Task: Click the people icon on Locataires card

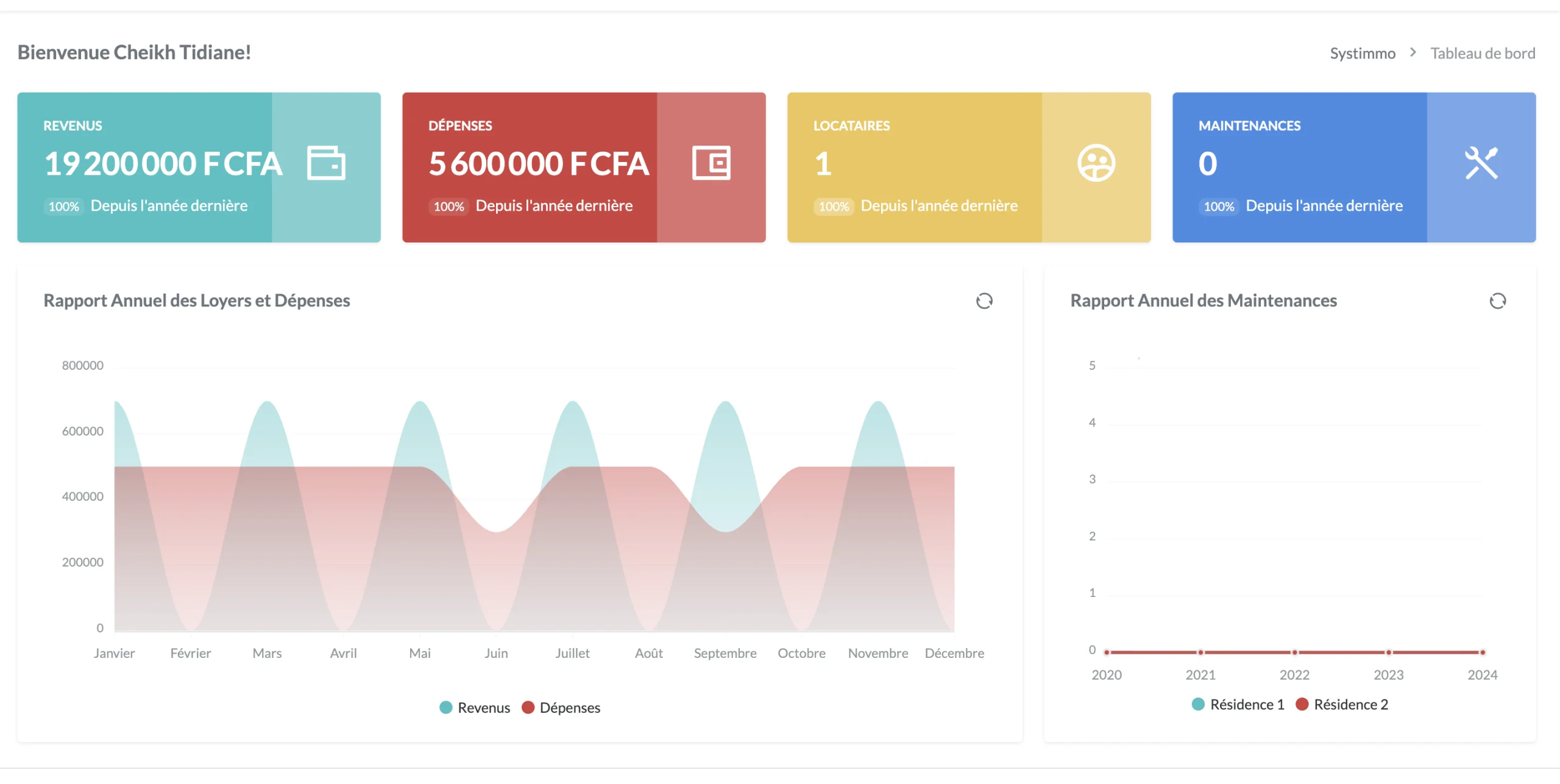Action: pyautogui.click(x=1096, y=163)
